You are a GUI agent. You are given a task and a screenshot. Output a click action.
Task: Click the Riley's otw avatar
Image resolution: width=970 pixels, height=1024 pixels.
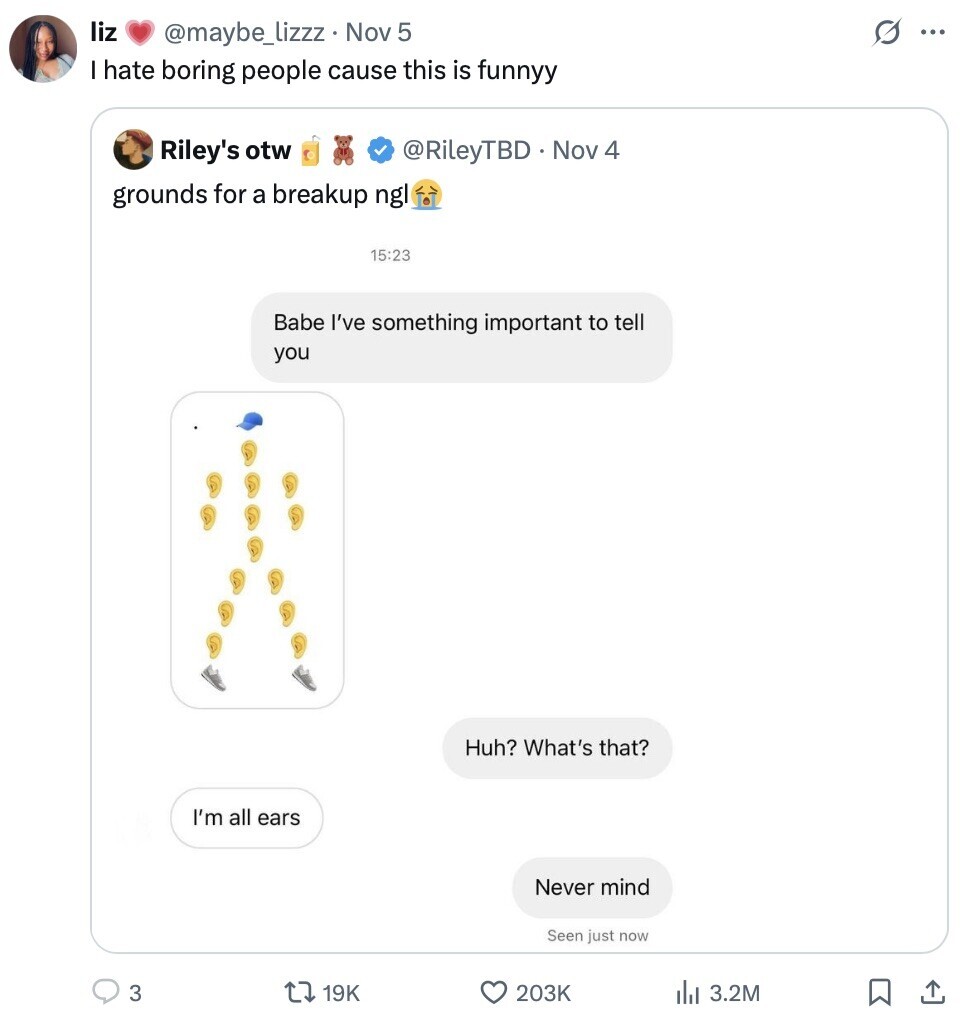133,151
